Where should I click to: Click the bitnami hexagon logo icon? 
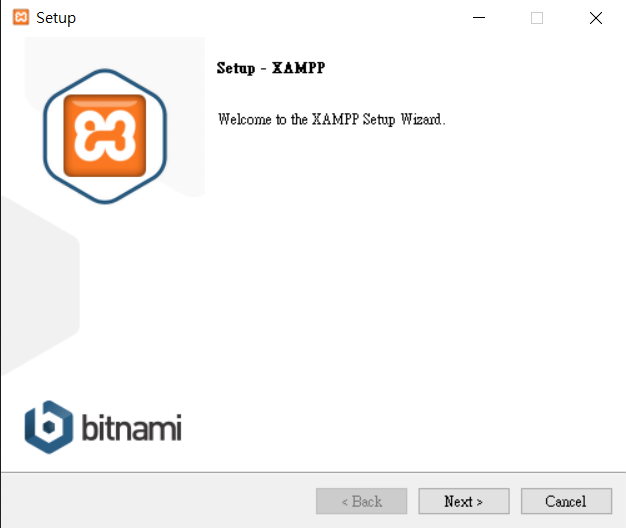click(x=49, y=427)
